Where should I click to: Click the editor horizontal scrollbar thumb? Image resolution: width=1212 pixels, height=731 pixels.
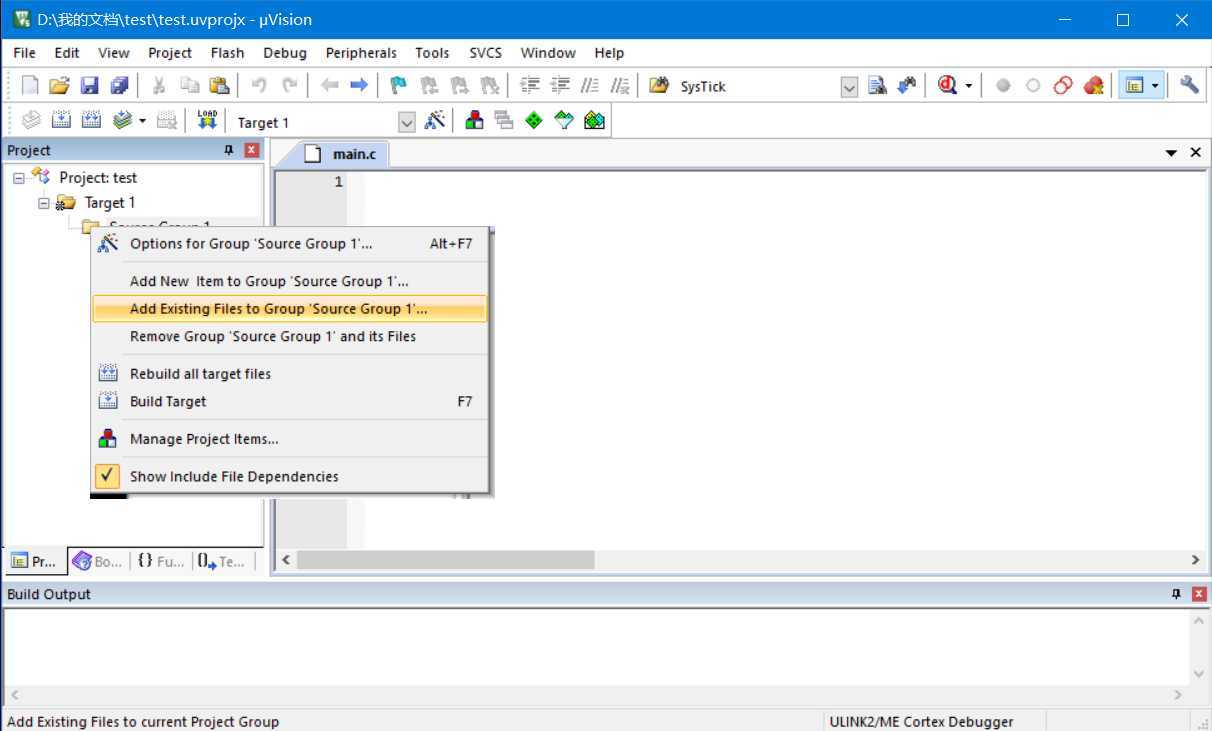[446, 560]
